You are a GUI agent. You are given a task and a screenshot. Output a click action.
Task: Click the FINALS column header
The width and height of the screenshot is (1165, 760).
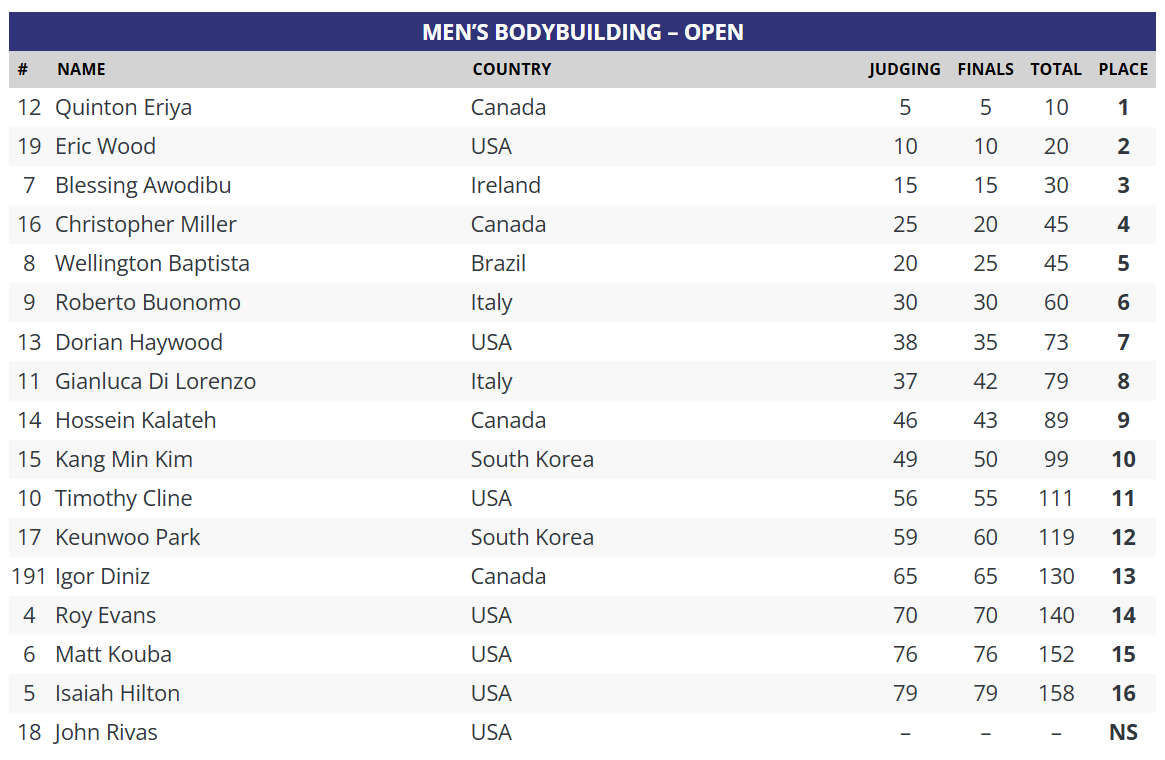pyautogui.click(x=985, y=69)
